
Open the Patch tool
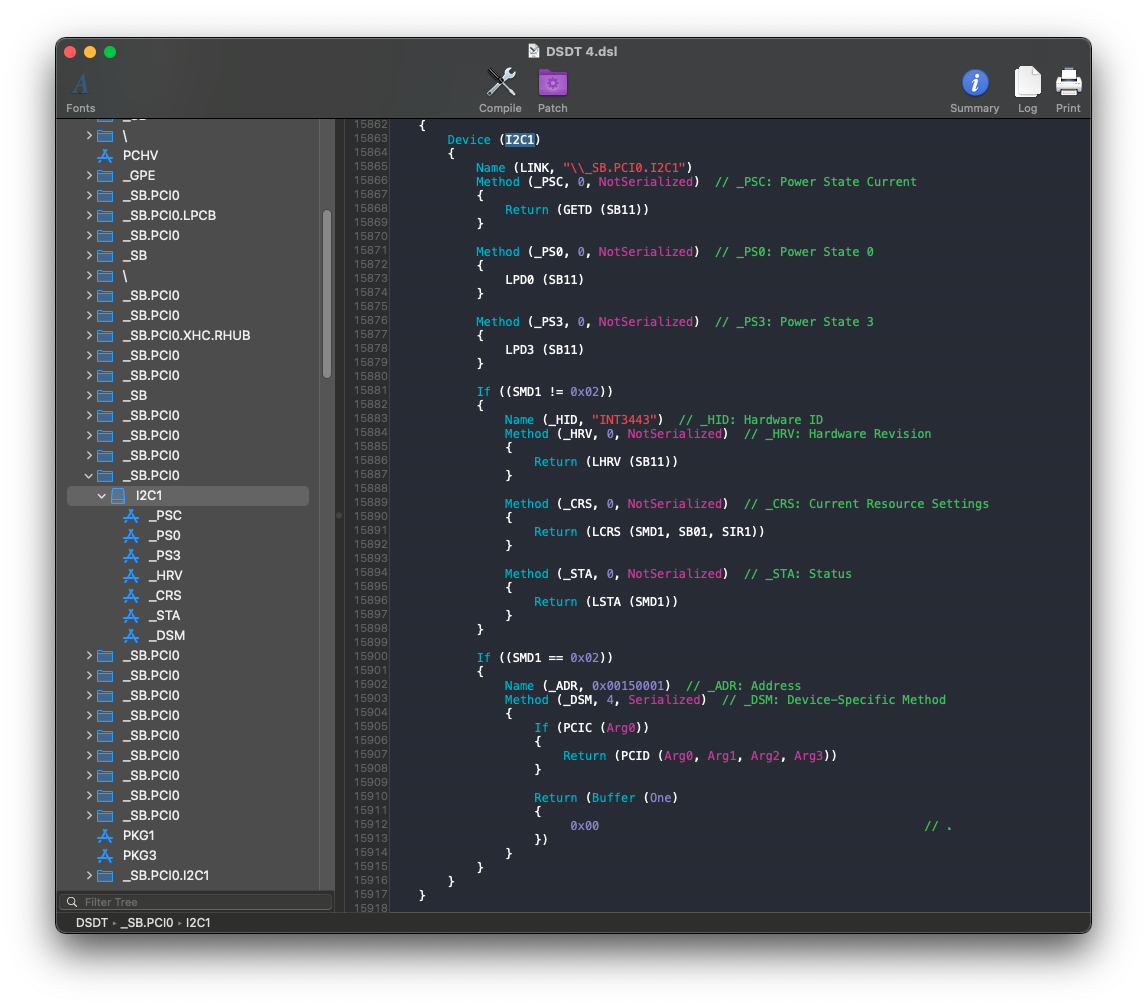[x=552, y=83]
